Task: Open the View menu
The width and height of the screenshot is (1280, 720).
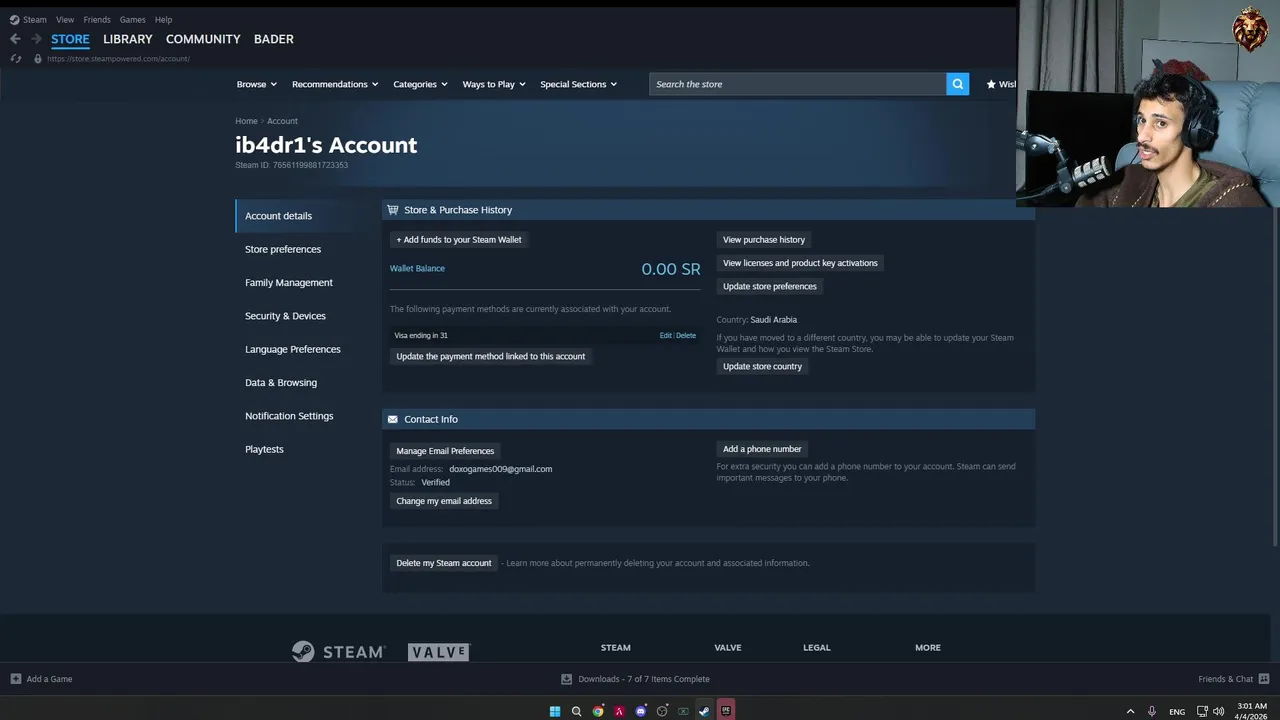Action: 65,19
